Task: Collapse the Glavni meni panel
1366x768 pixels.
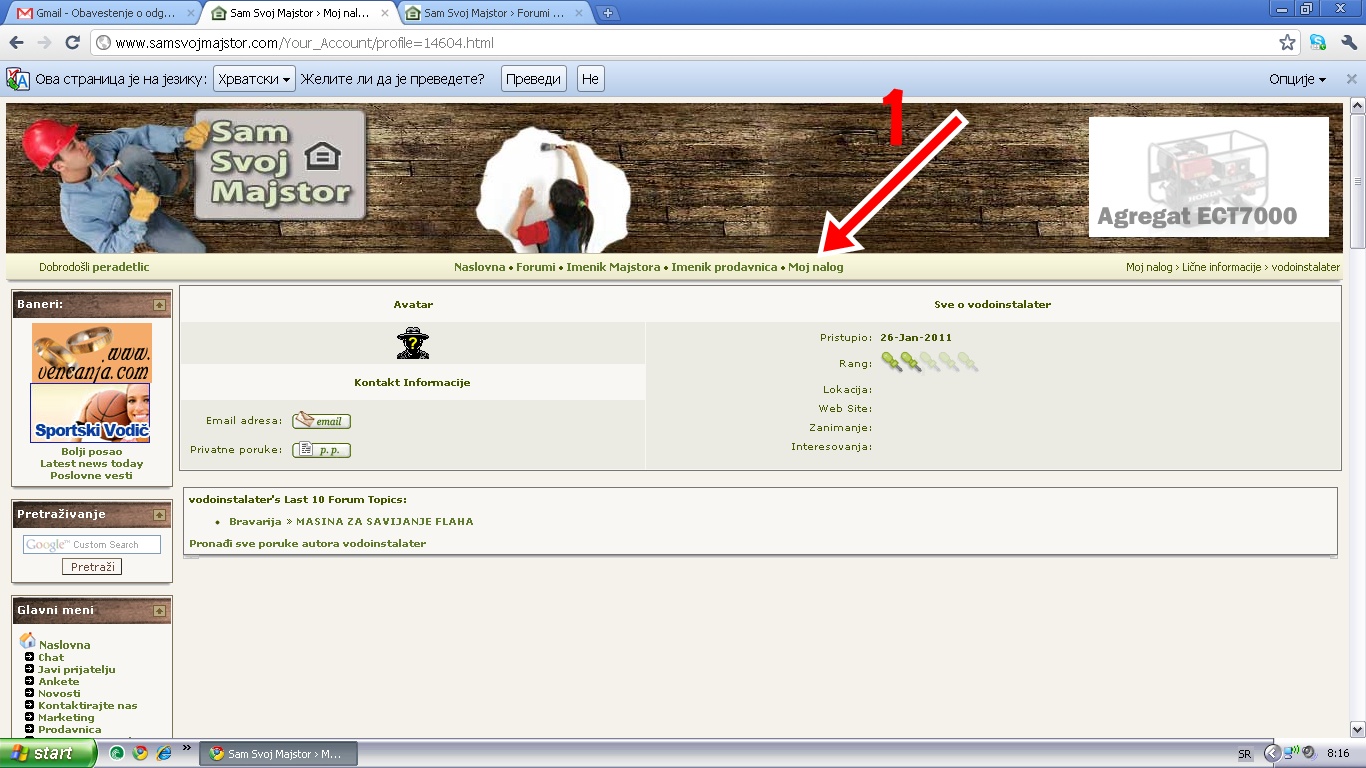Action: tap(159, 611)
